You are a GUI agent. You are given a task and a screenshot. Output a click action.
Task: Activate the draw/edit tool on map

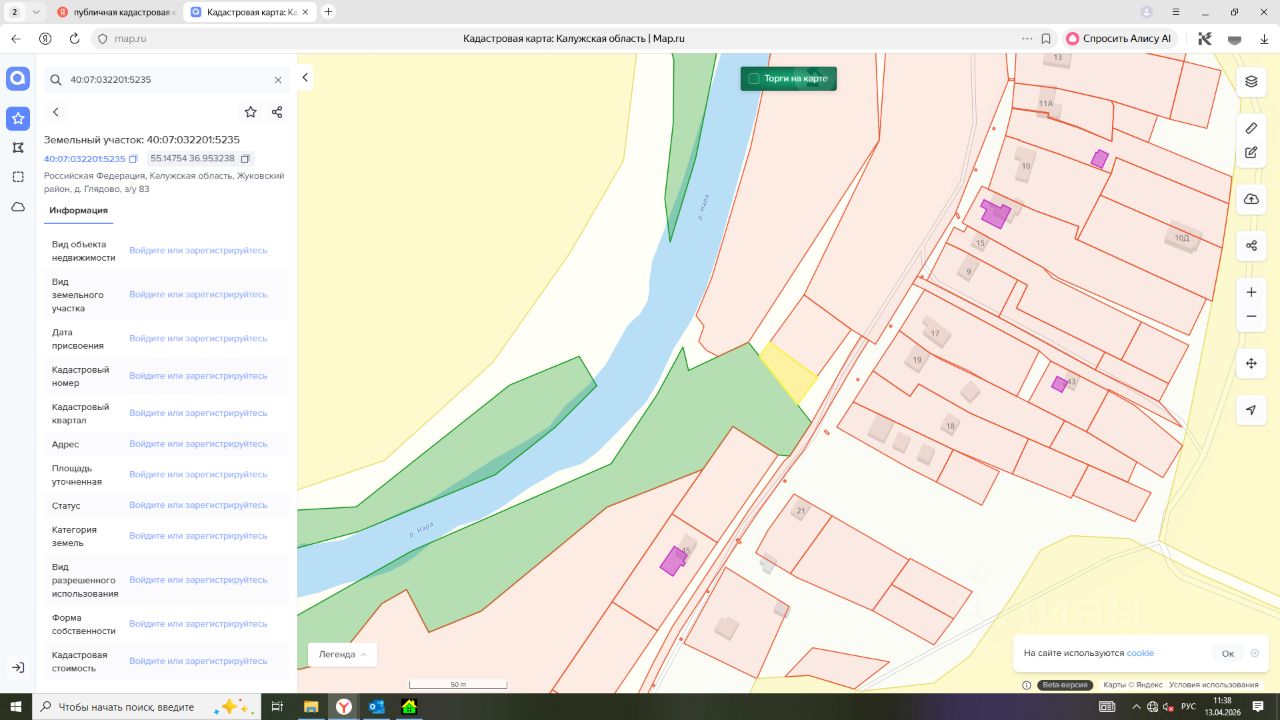pos(1251,153)
